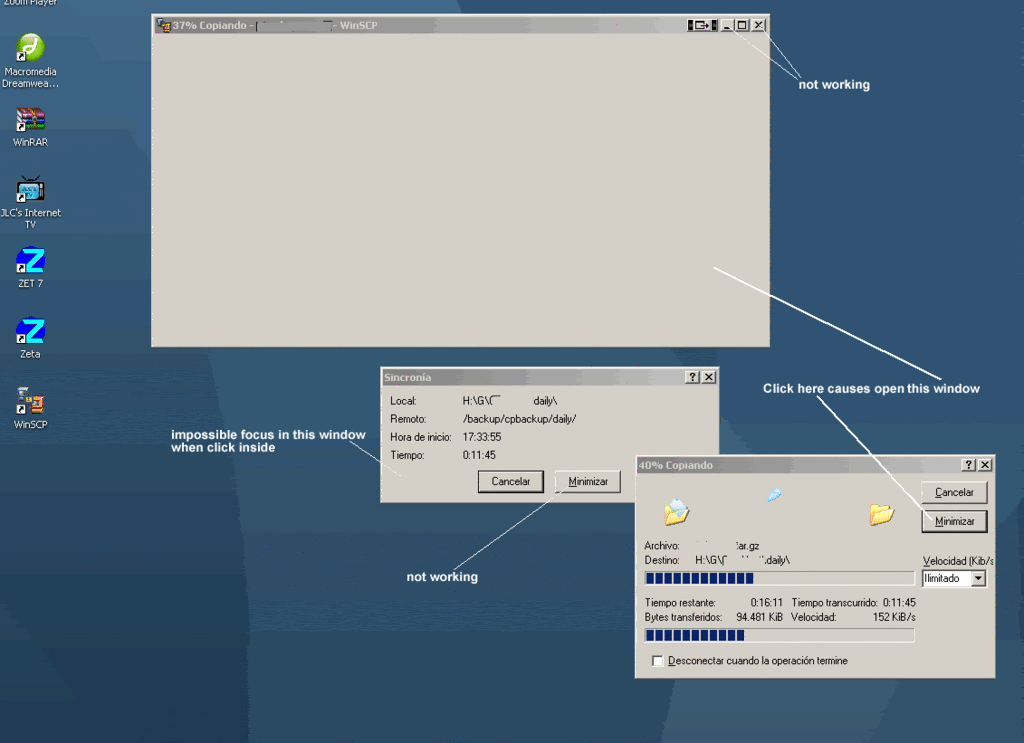
Task: Click the arrow button in WinSCP title bar
Action: point(703,25)
